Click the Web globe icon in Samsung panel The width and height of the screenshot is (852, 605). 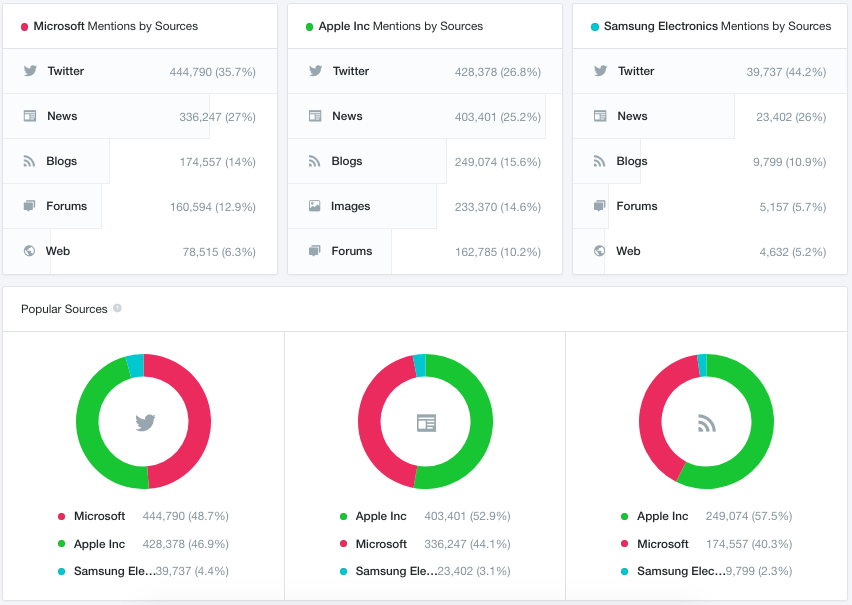pos(599,251)
